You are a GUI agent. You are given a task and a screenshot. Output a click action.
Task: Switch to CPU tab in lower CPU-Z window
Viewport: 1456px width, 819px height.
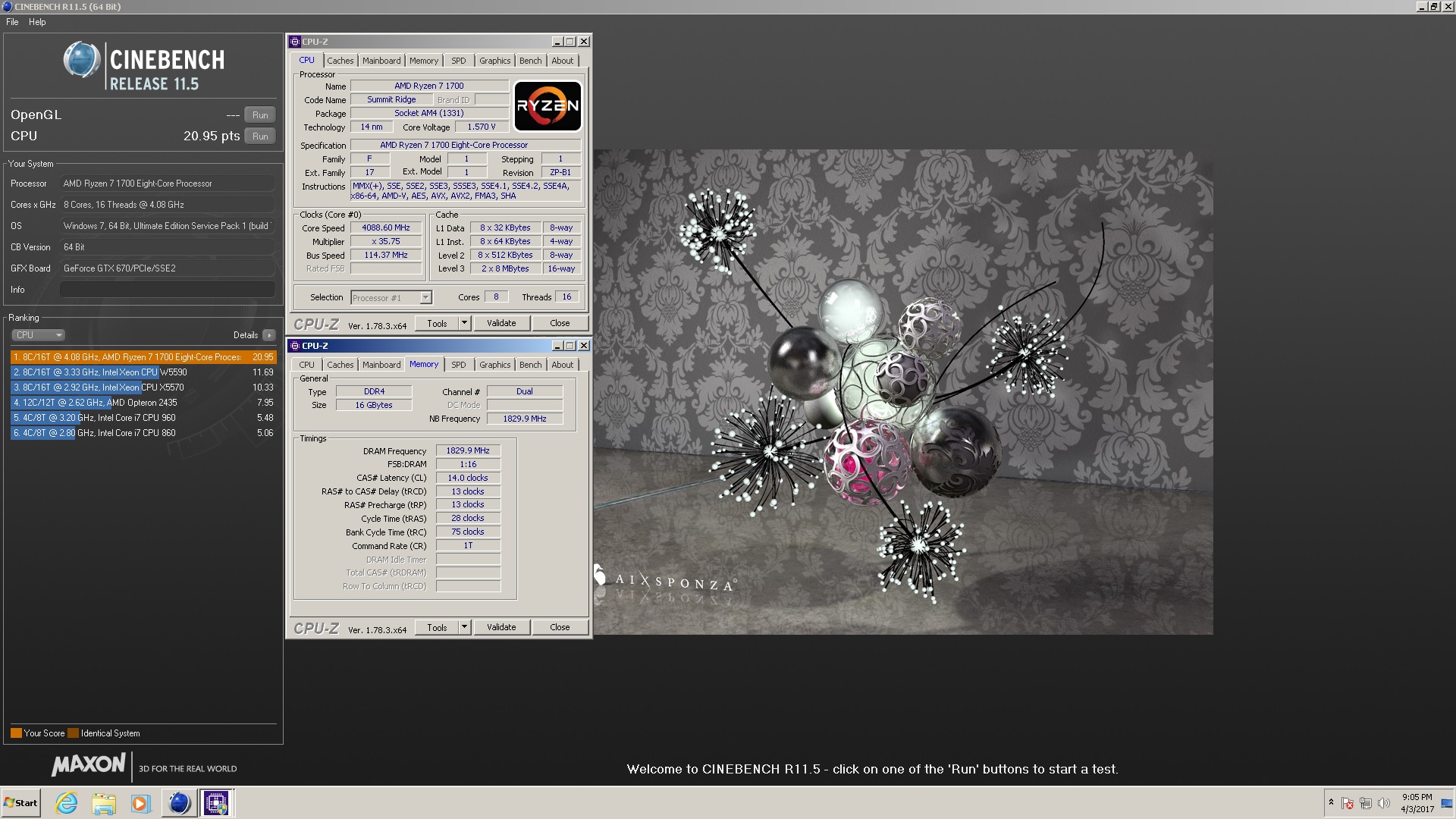point(306,365)
